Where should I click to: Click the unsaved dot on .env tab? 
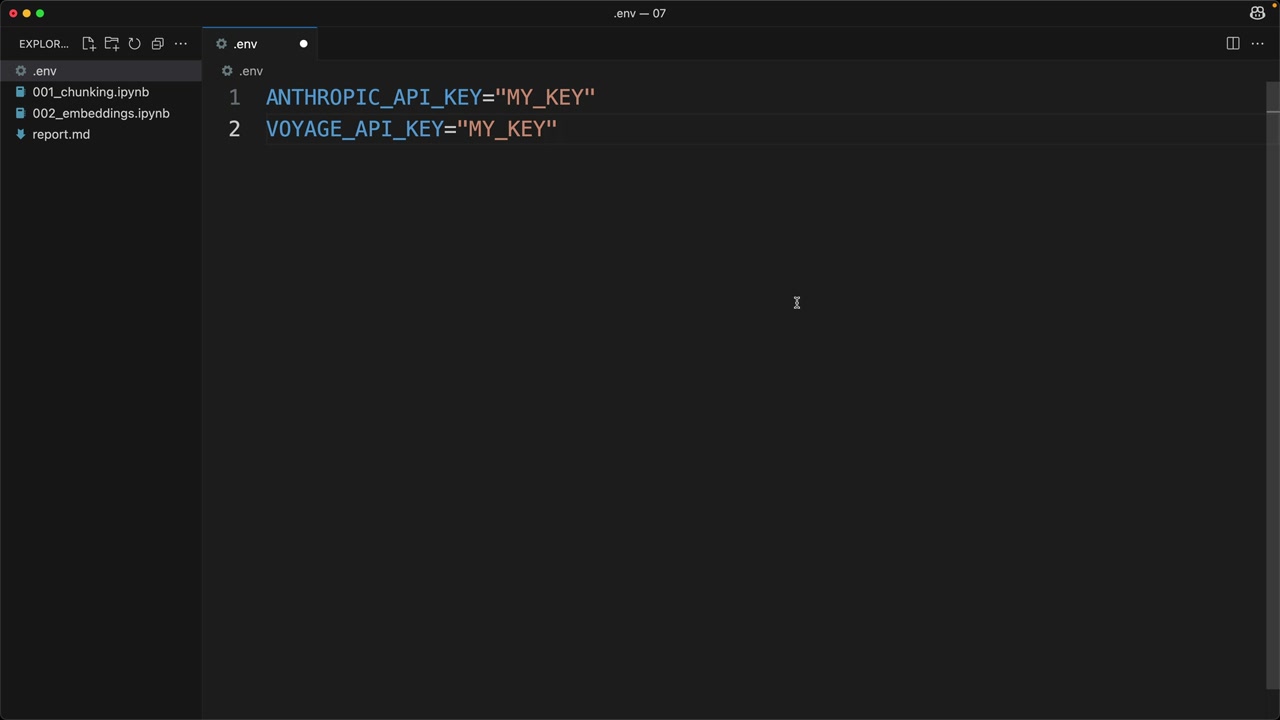click(304, 44)
